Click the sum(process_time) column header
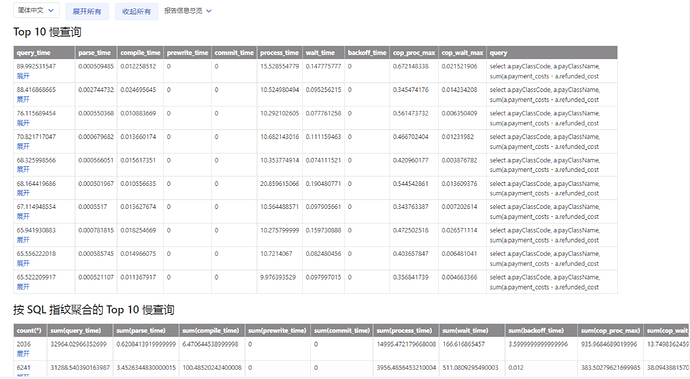 (x=406, y=330)
